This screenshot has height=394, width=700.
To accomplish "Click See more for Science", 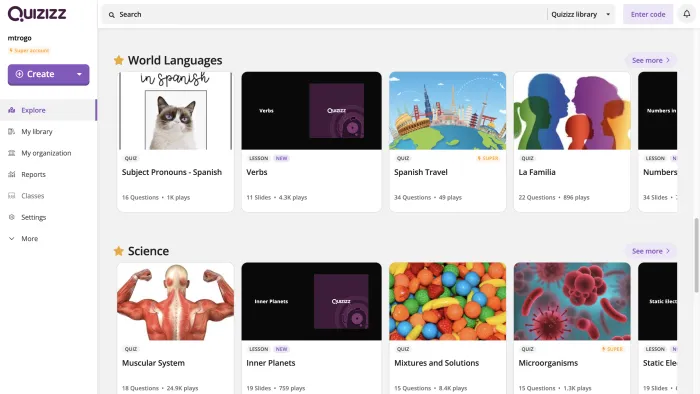I will (x=651, y=251).
